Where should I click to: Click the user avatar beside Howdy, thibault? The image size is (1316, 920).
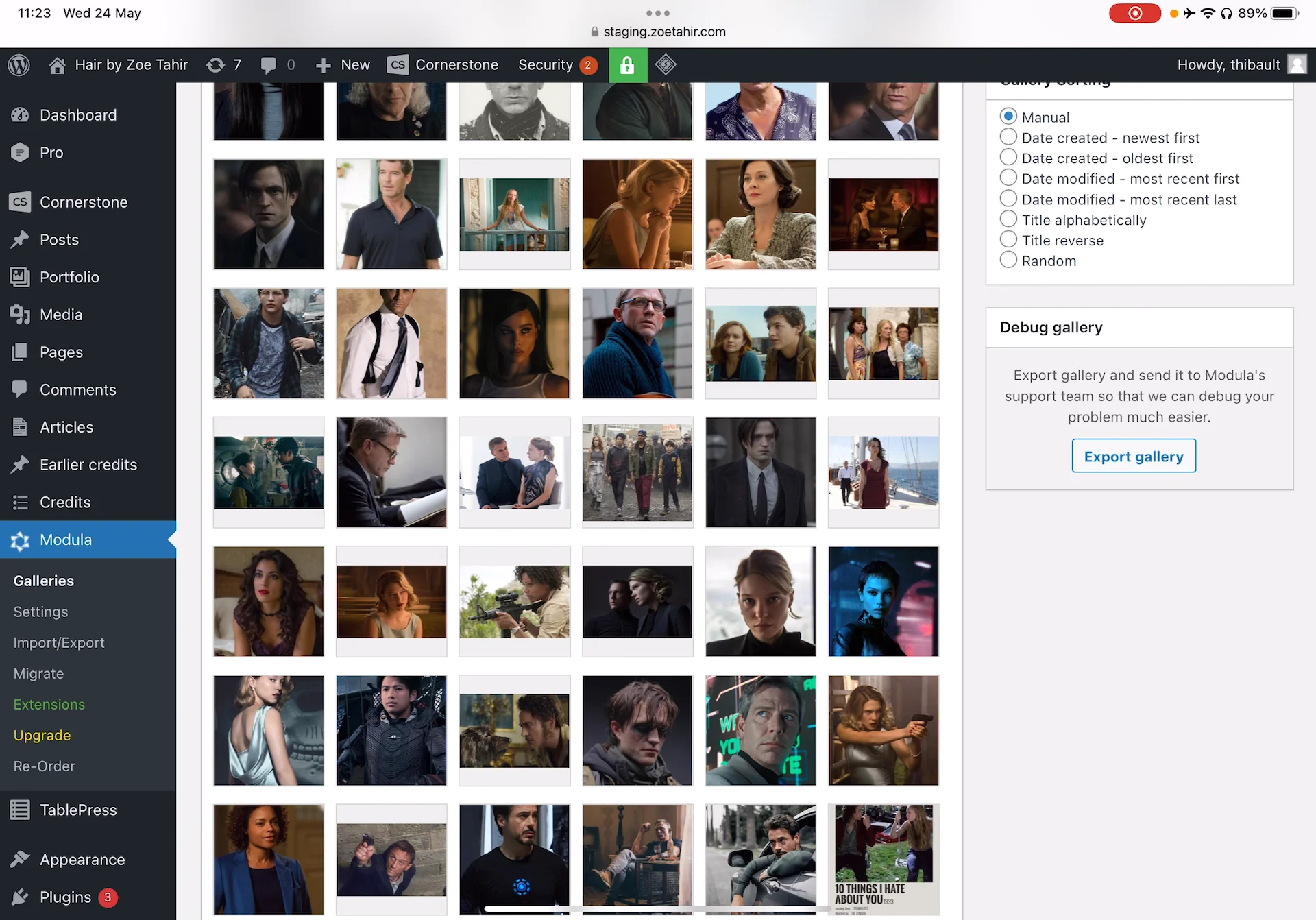1297,65
